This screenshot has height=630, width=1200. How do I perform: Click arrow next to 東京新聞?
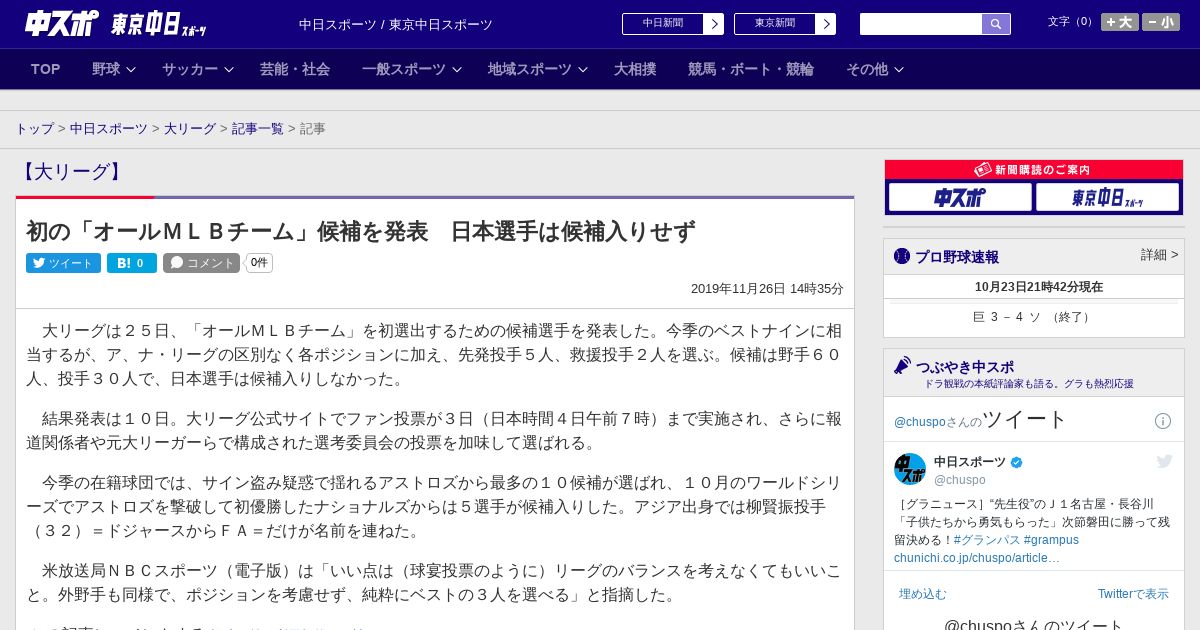(x=826, y=24)
